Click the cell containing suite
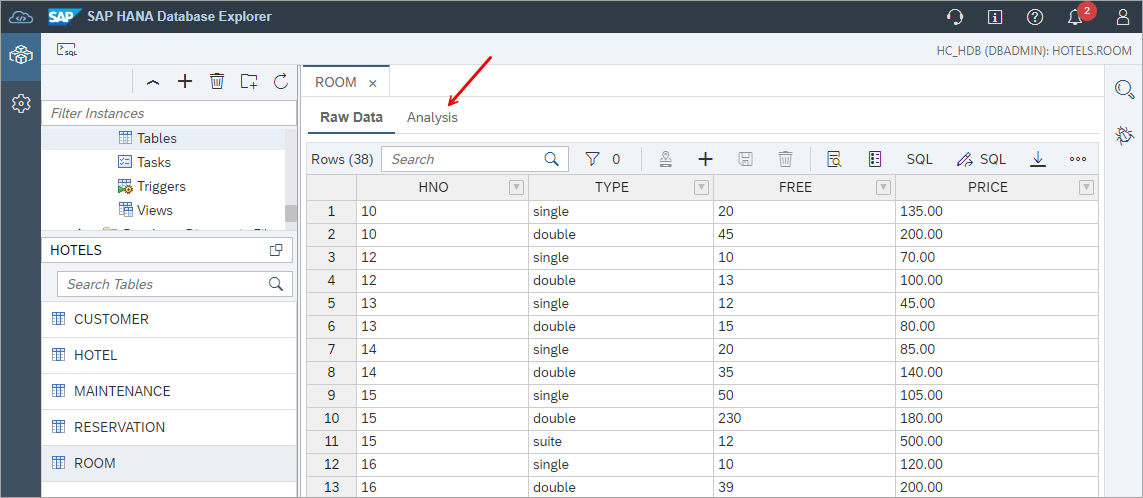1143x498 pixels. [621, 442]
